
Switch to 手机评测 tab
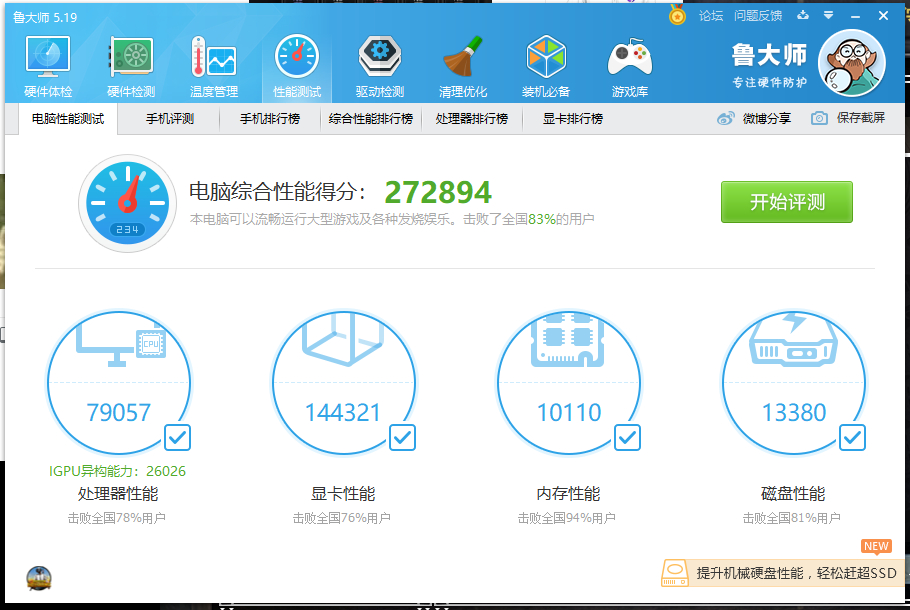point(169,119)
